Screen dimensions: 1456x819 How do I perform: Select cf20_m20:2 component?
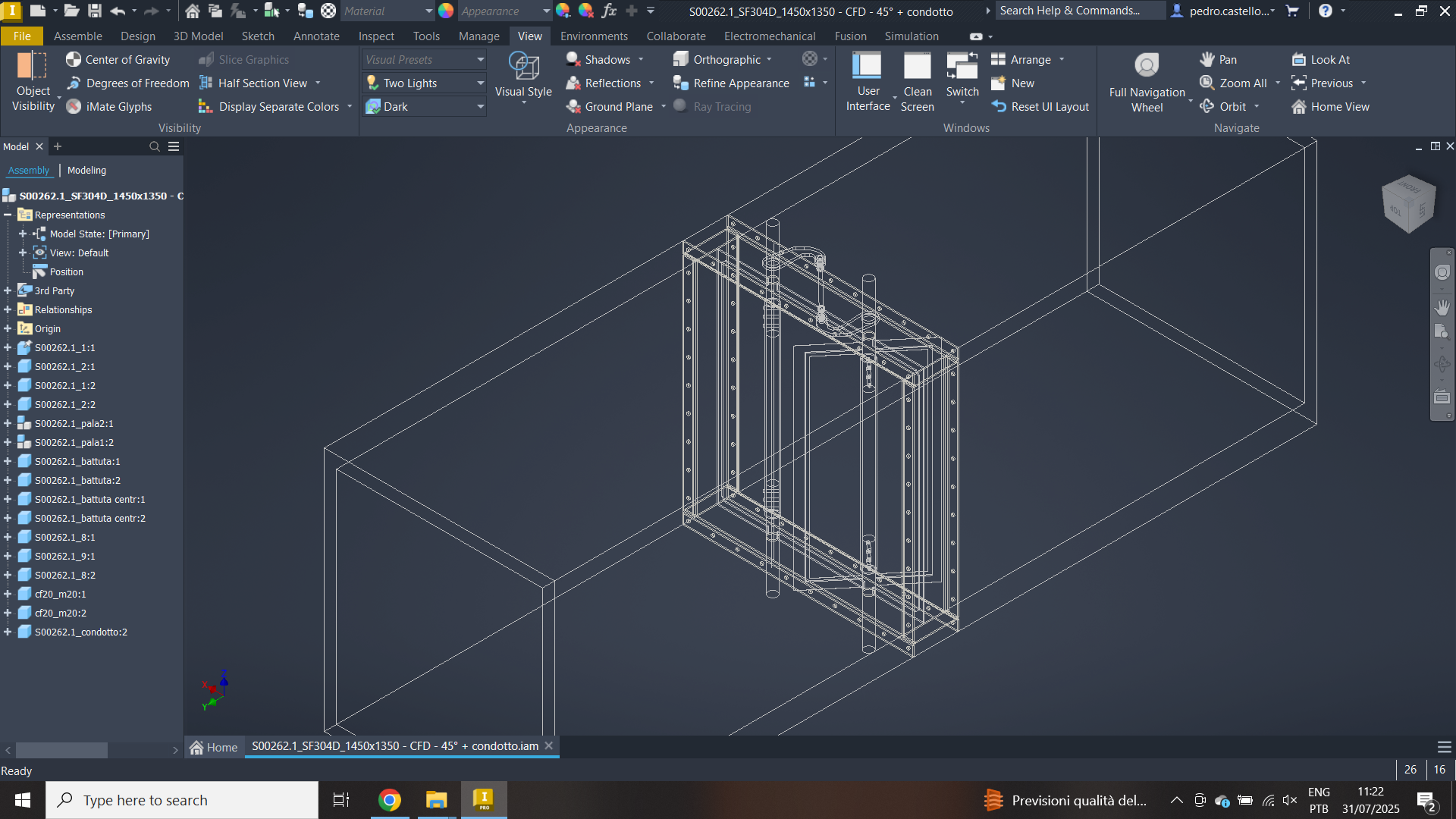coord(60,613)
